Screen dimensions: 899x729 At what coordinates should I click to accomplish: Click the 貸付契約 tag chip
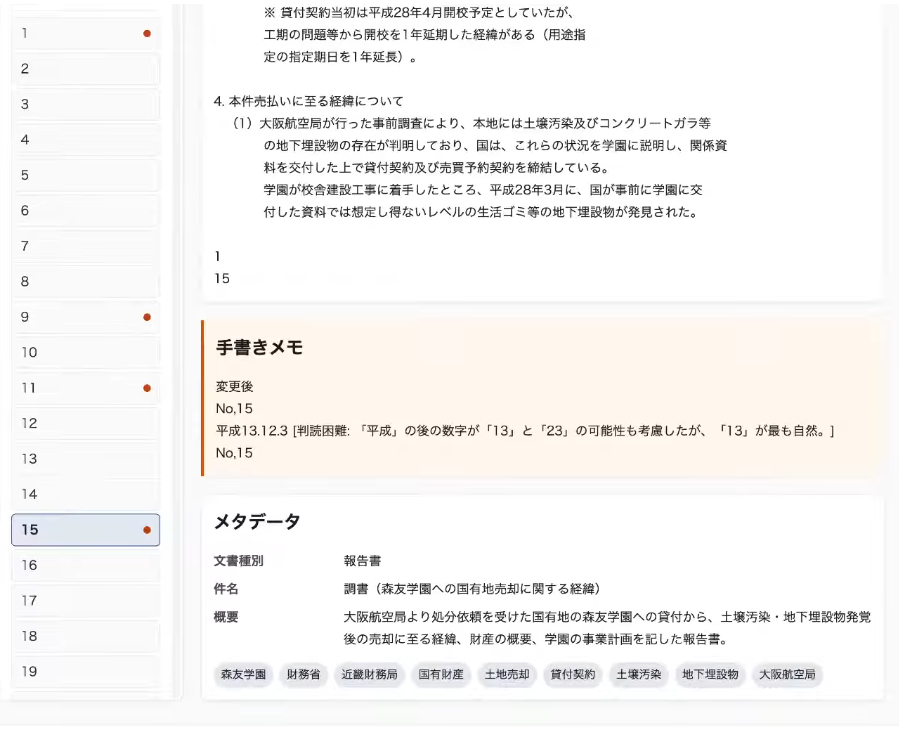(573, 675)
